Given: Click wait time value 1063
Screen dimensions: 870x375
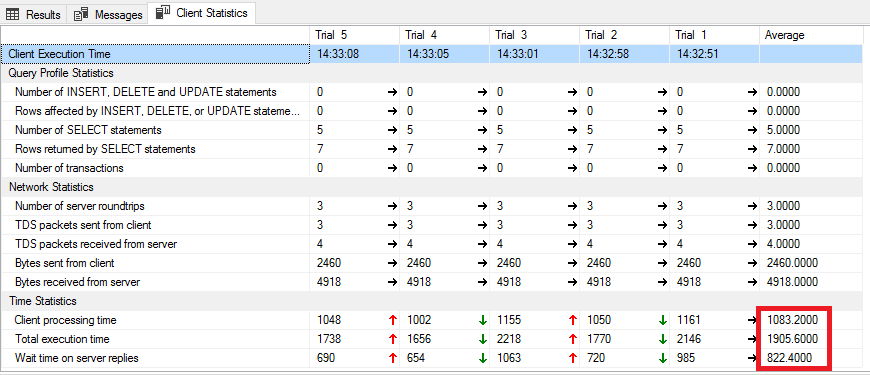Looking at the screenshot, I should tap(509, 358).
